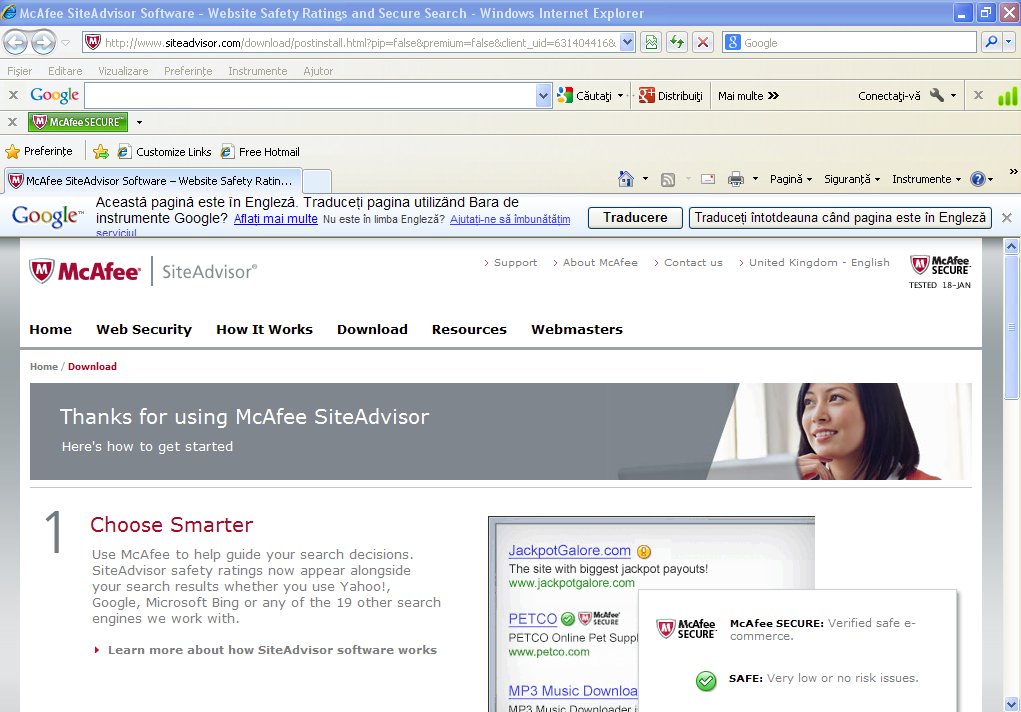The height and width of the screenshot is (712, 1021).
Task: Open the Fișier menu
Action: (20, 71)
